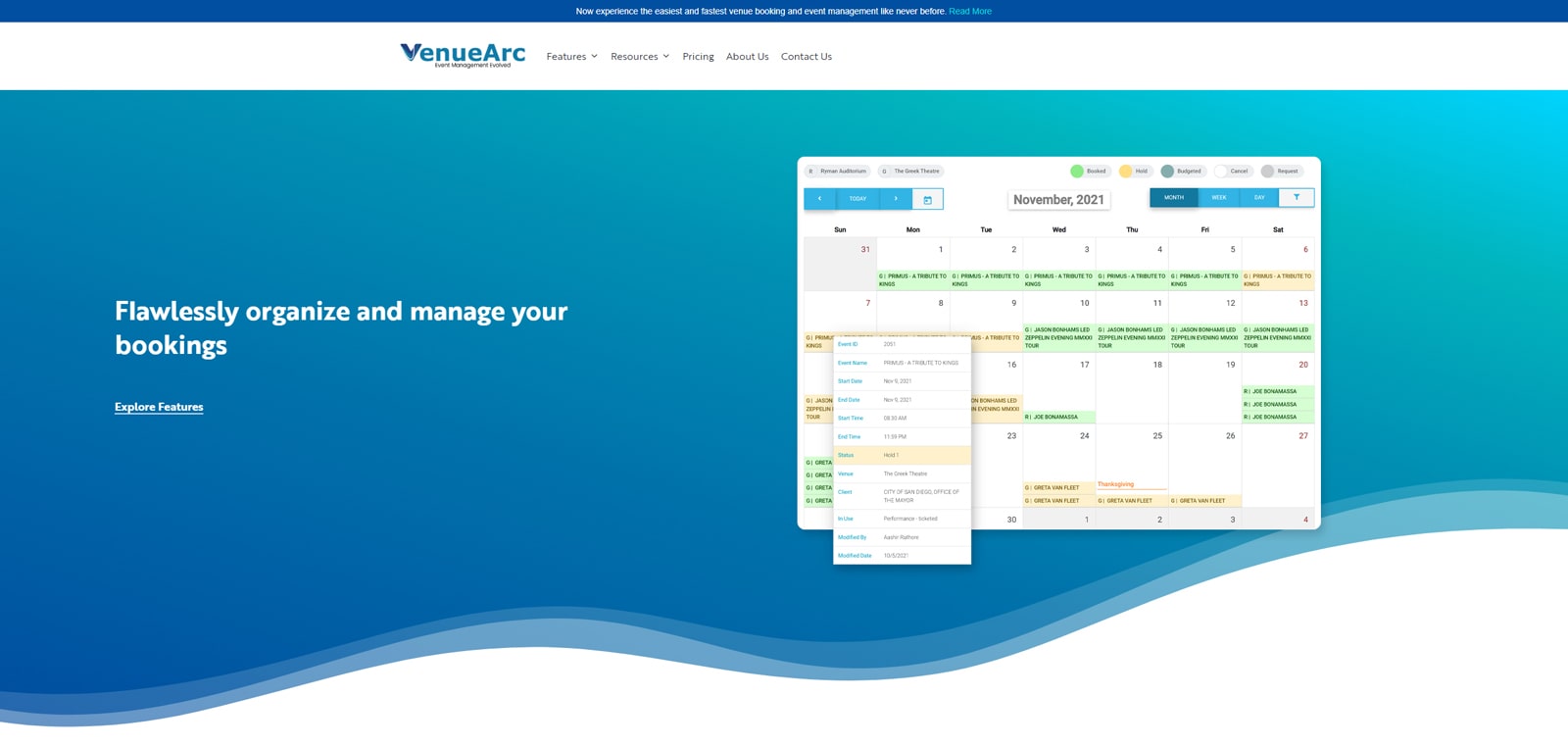Select the date cell 16
This screenshot has height=746, width=1568.
(1011, 365)
